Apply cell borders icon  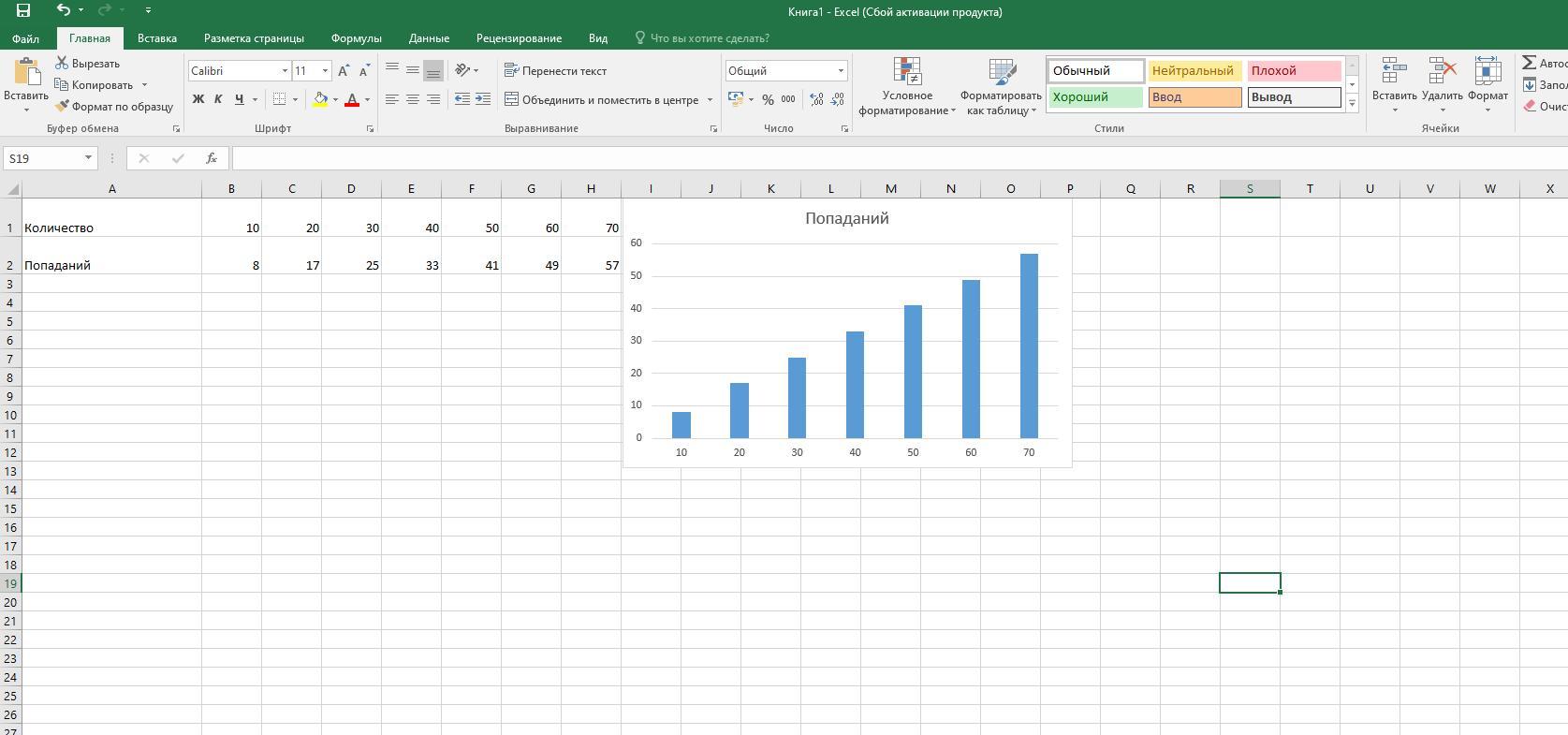coord(279,99)
